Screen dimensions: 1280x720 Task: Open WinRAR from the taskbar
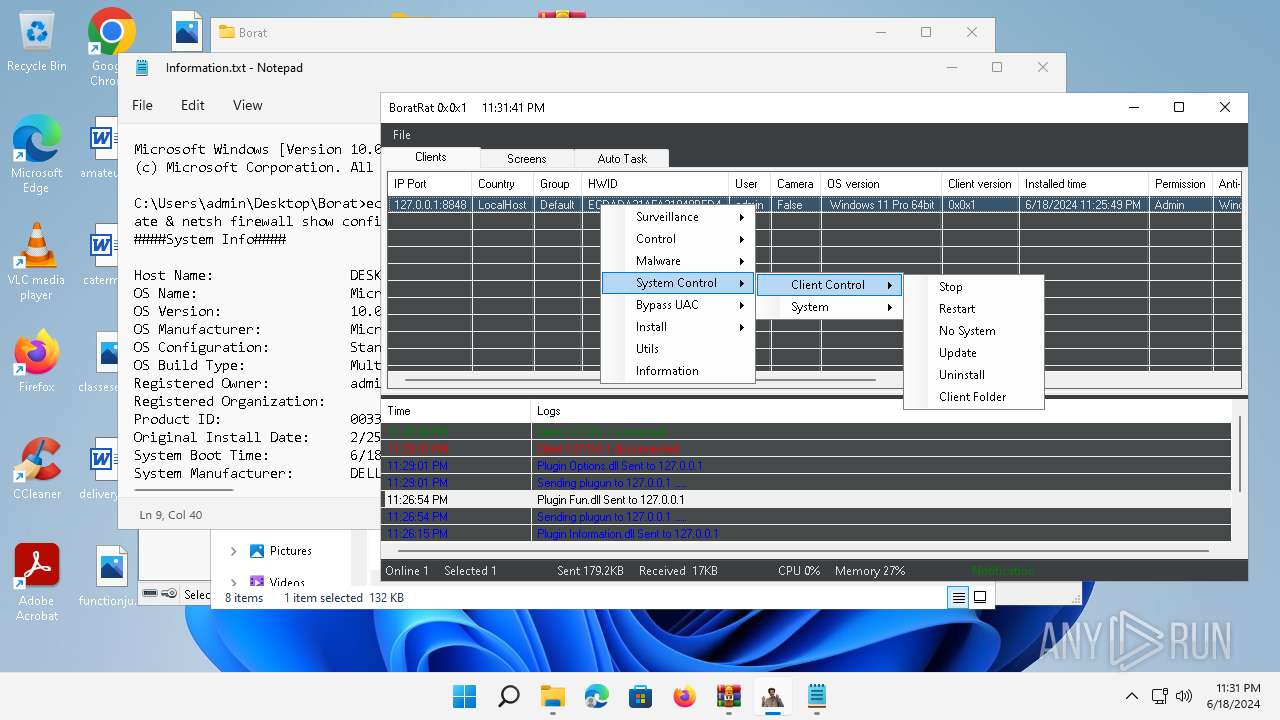728,696
